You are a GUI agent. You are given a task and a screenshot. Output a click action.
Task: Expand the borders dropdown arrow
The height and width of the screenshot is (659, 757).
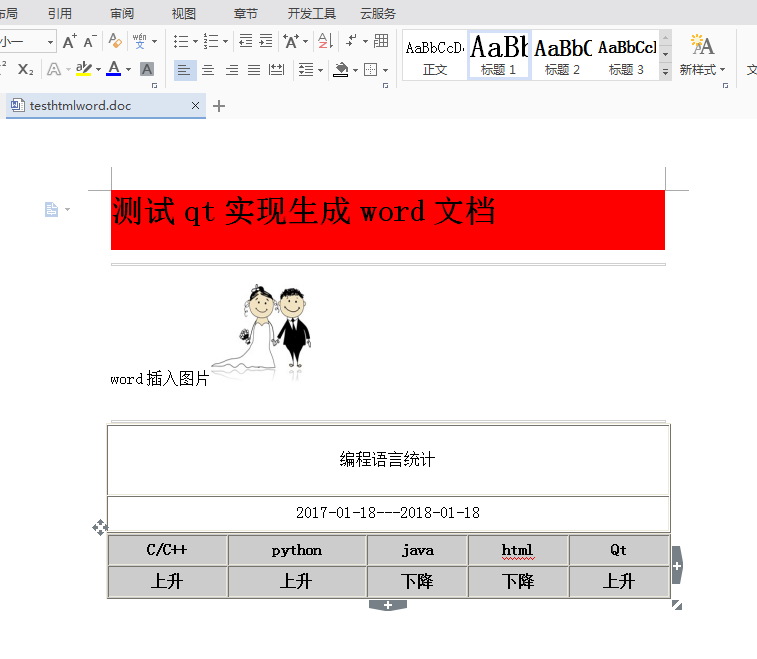coord(385,70)
